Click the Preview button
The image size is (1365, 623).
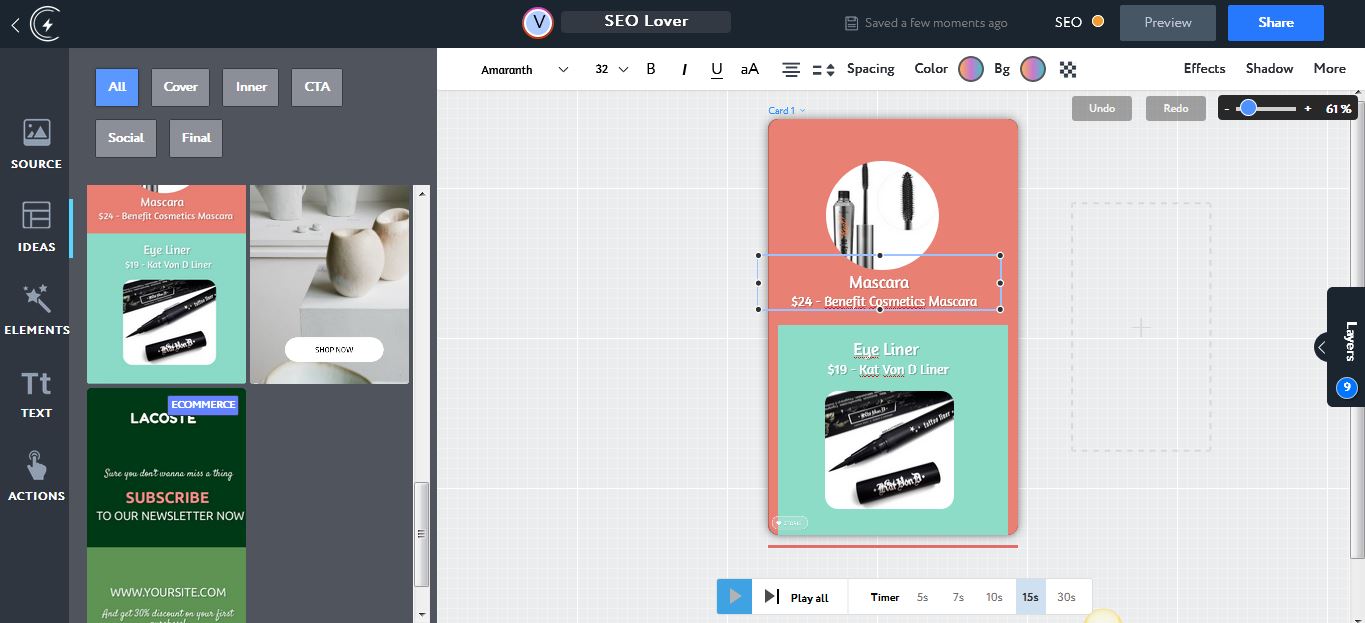[1167, 23]
